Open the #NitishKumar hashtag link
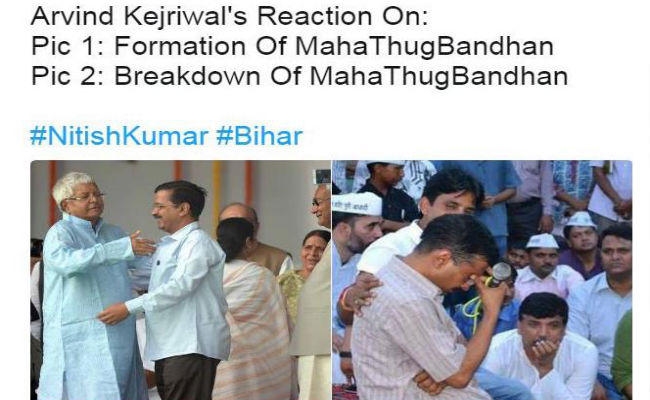This screenshot has width=650, height=400. click(x=119, y=136)
